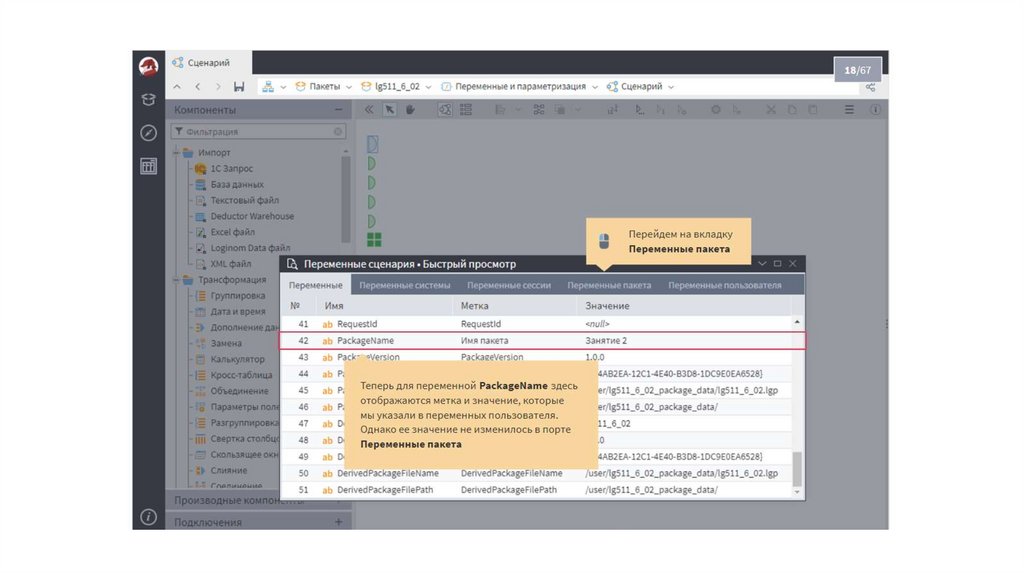Collapse the Трансформация tree group
This screenshot has width=1024, height=574.
(176, 280)
